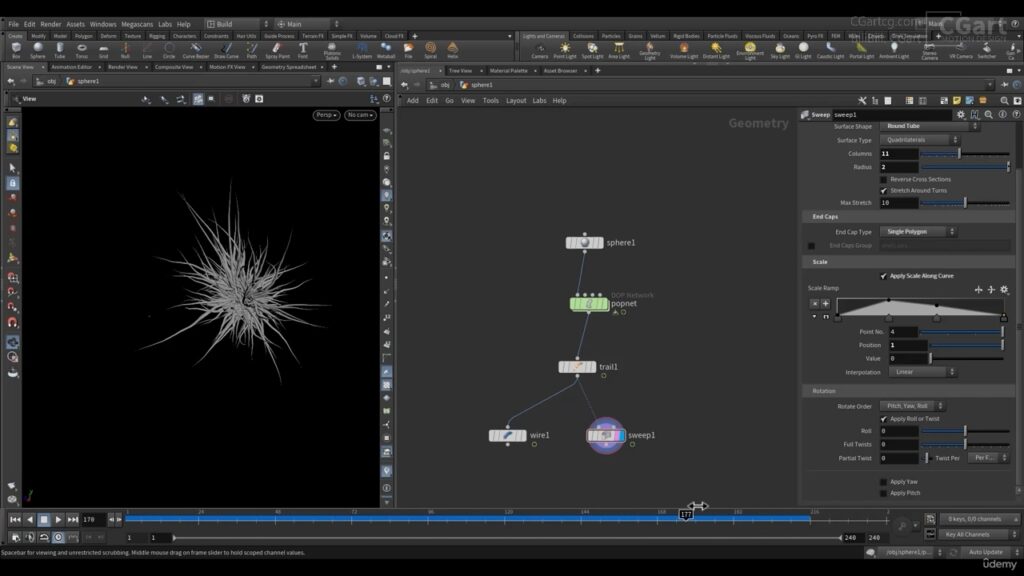
Task: Open the File menu
Action: (x=13, y=24)
